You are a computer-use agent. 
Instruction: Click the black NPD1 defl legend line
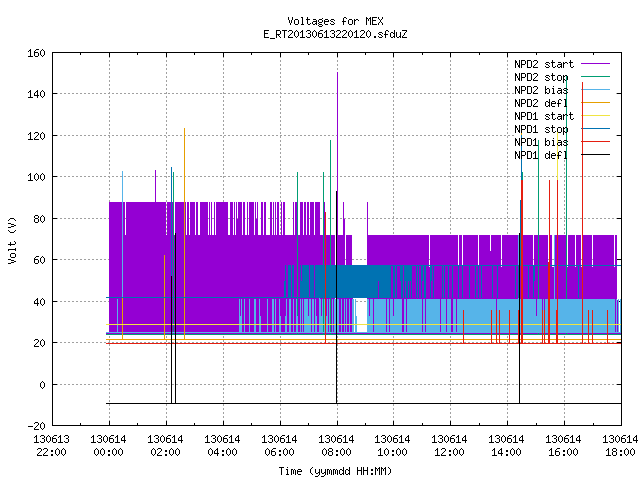[595, 155]
